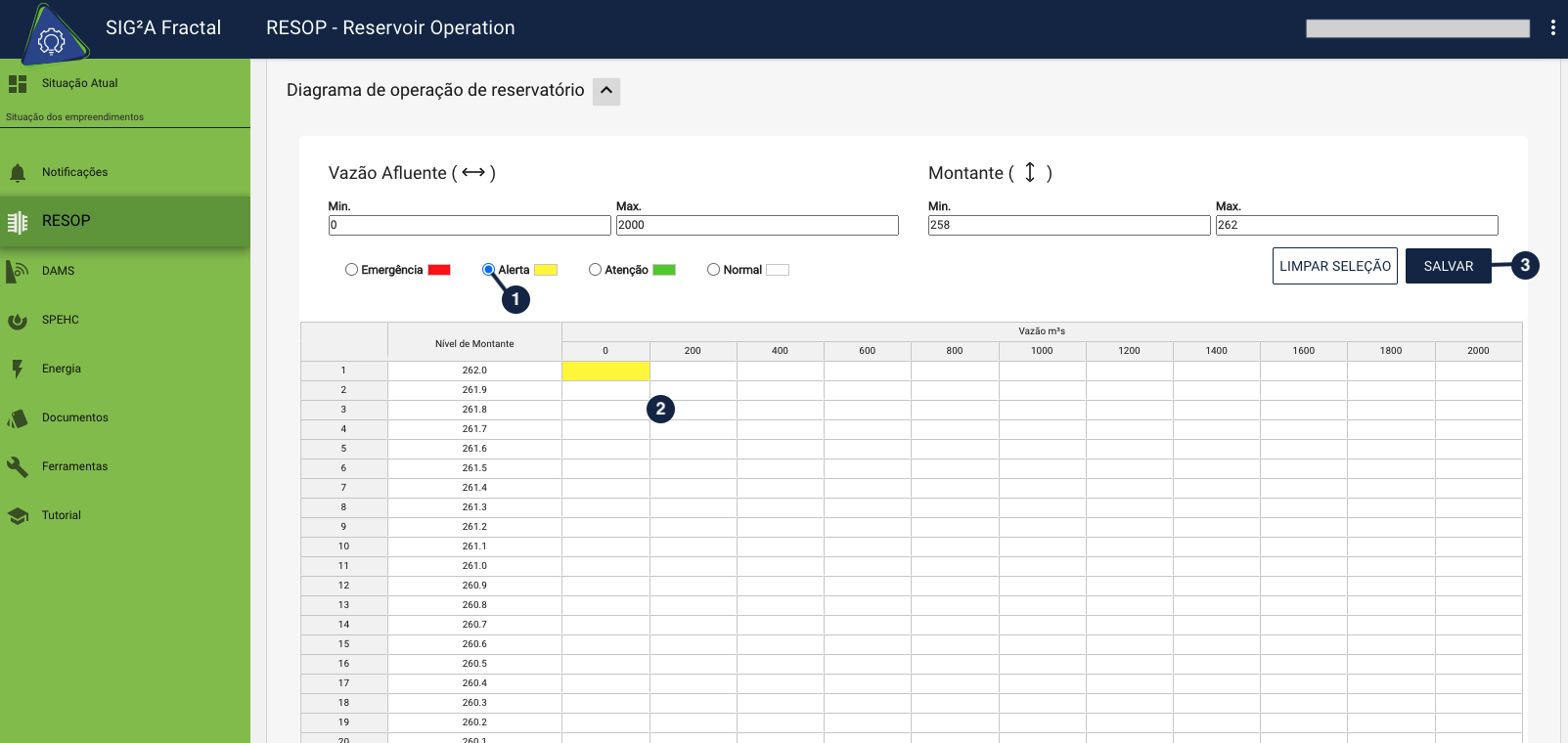The image size is (1568, 743).
Task: Open the SPEHC menu item
Action: tap(61, 320)
